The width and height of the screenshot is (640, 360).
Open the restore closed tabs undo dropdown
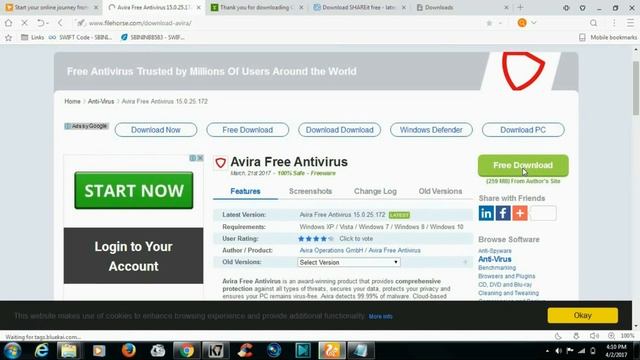point(42,23)
